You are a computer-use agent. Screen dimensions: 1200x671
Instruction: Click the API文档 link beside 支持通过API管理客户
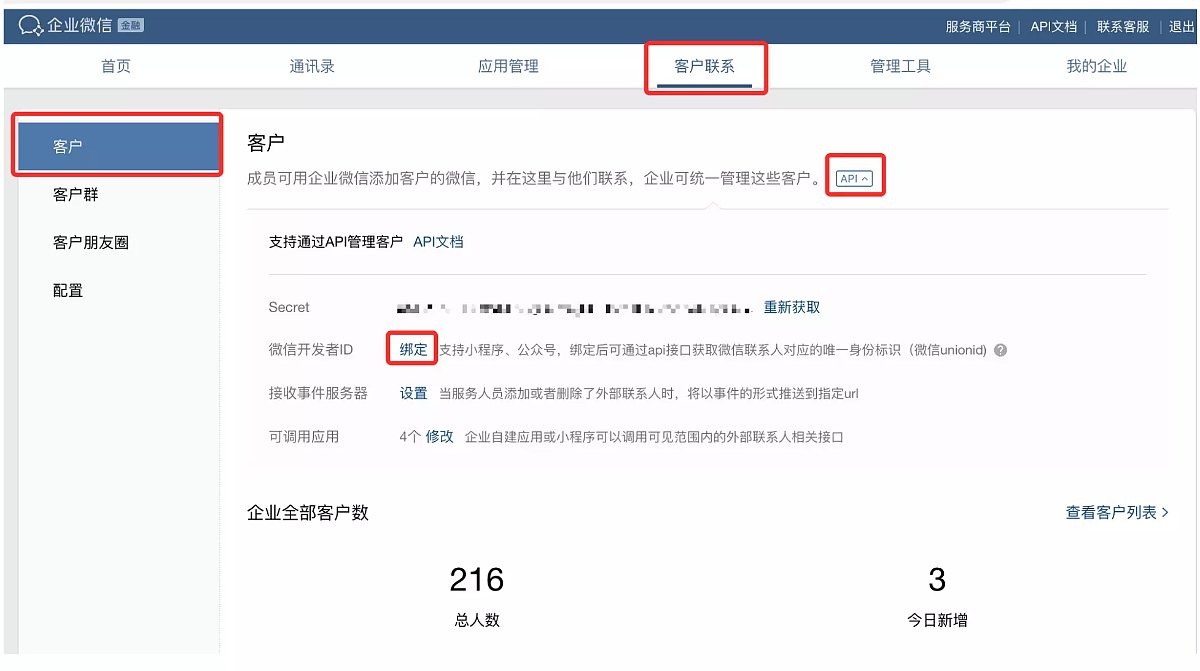[438, 242]
